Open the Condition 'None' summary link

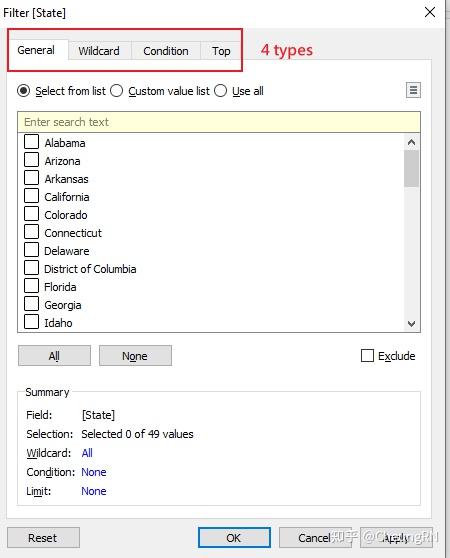[94, 472]
